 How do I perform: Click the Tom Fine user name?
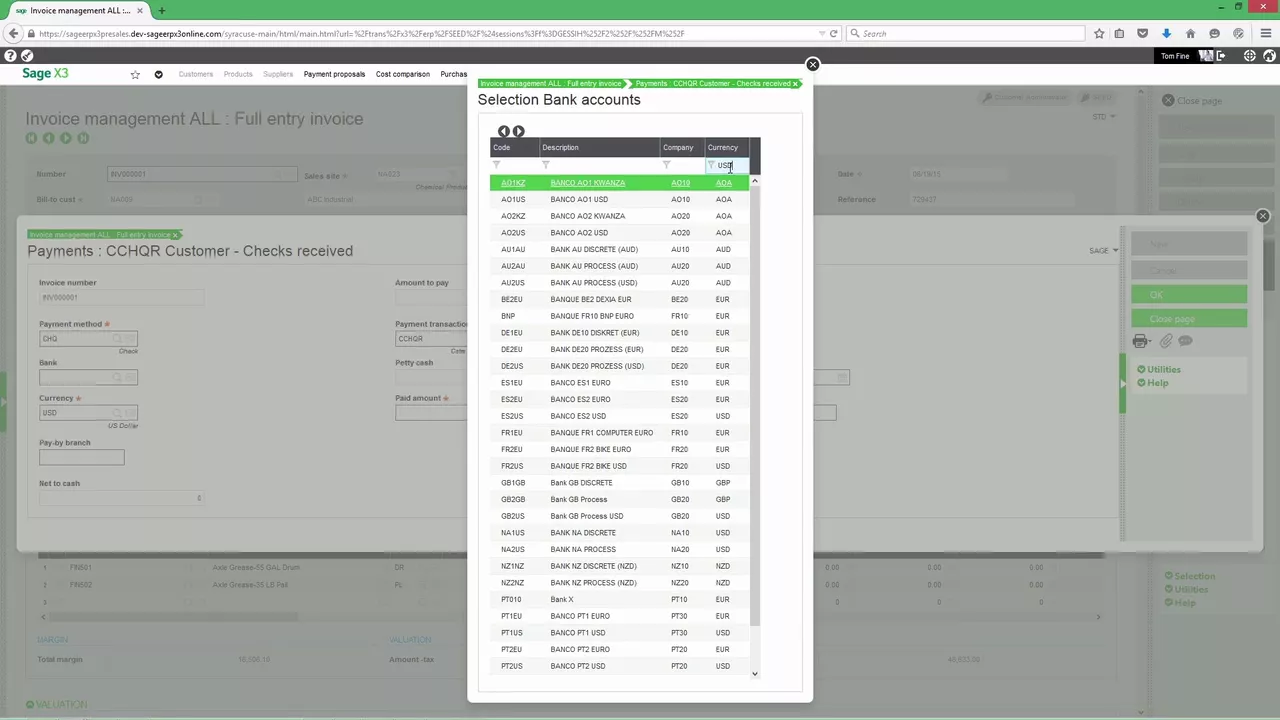1175,56
